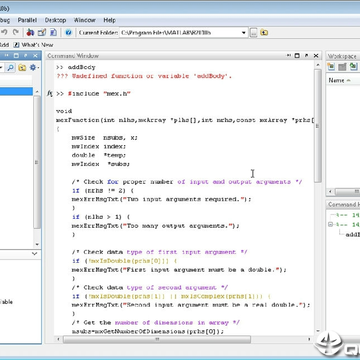Click the '#include "mex.h"' prompt line

point(93,94)
